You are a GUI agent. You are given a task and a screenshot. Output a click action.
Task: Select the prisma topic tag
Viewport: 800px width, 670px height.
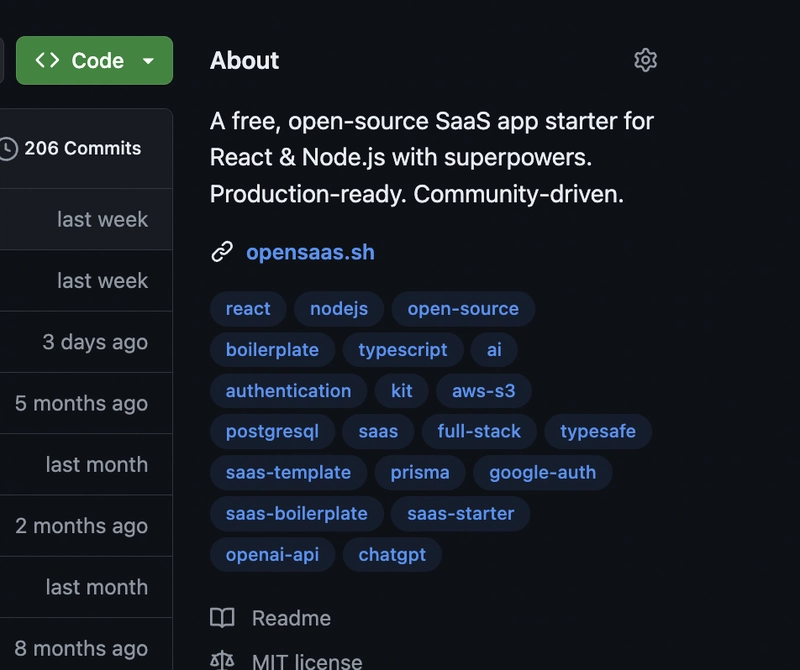(x=420, y=473)
